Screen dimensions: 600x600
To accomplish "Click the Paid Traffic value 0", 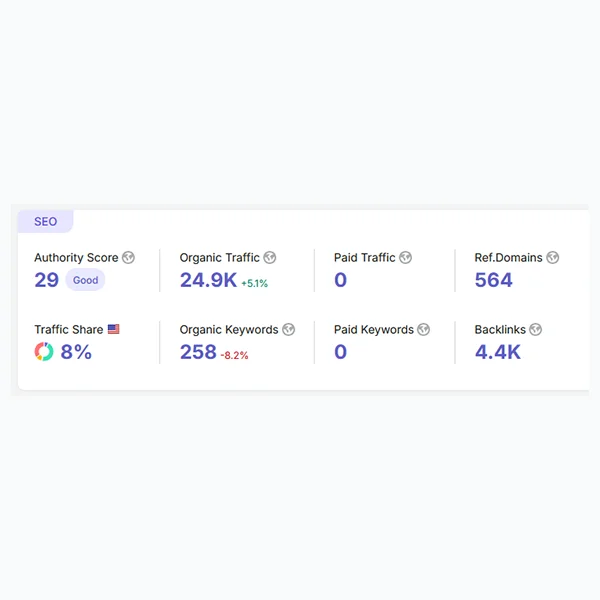I will (x=341, y=280).
